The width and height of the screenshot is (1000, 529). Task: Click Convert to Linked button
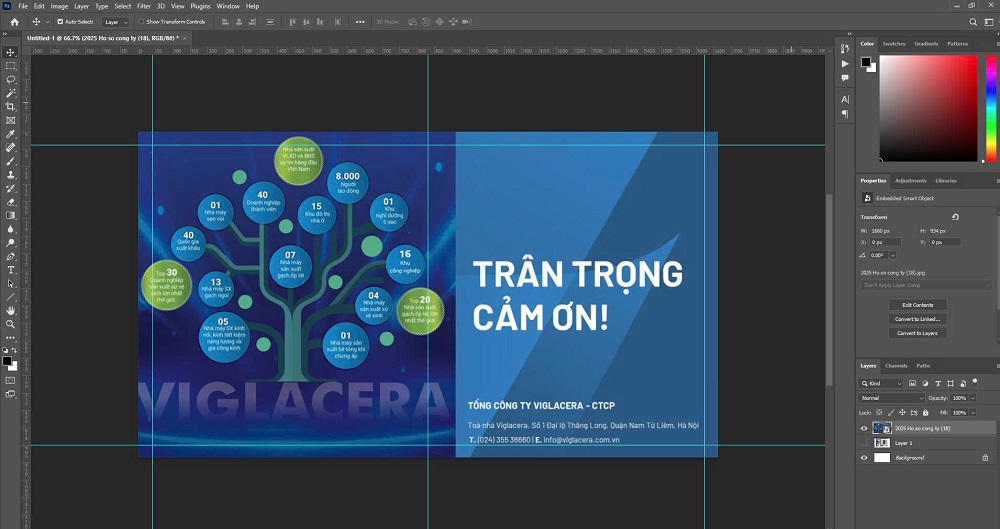coord(918,319)
